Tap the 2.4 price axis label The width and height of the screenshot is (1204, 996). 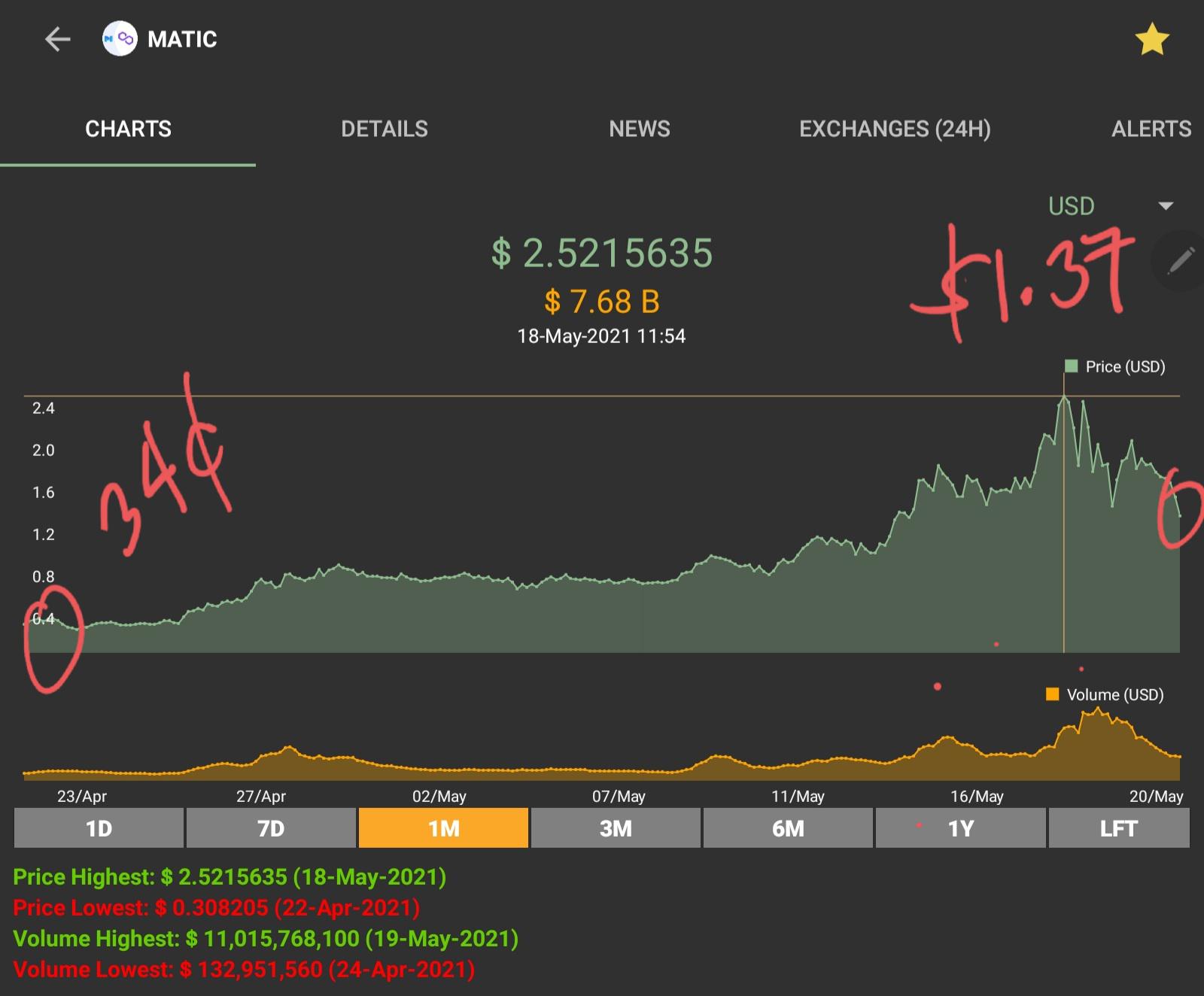coord(43,408)
